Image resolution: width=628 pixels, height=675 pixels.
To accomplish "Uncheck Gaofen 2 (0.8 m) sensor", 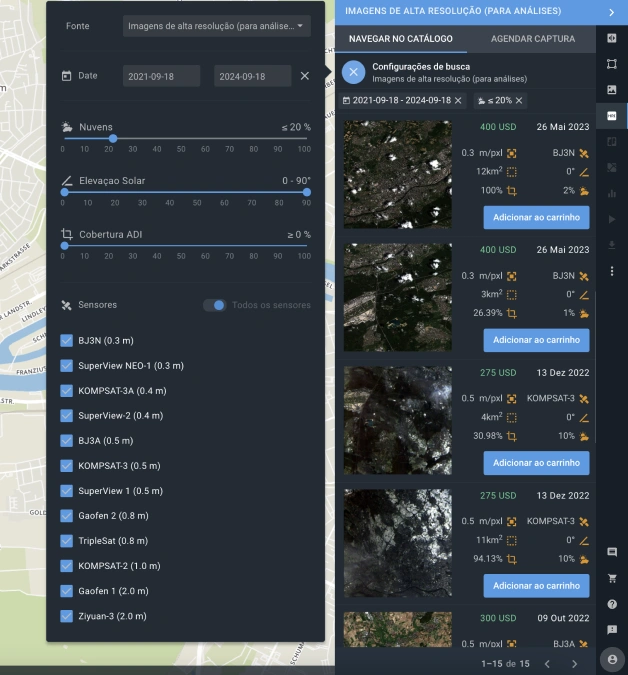I will pos(66,516).
